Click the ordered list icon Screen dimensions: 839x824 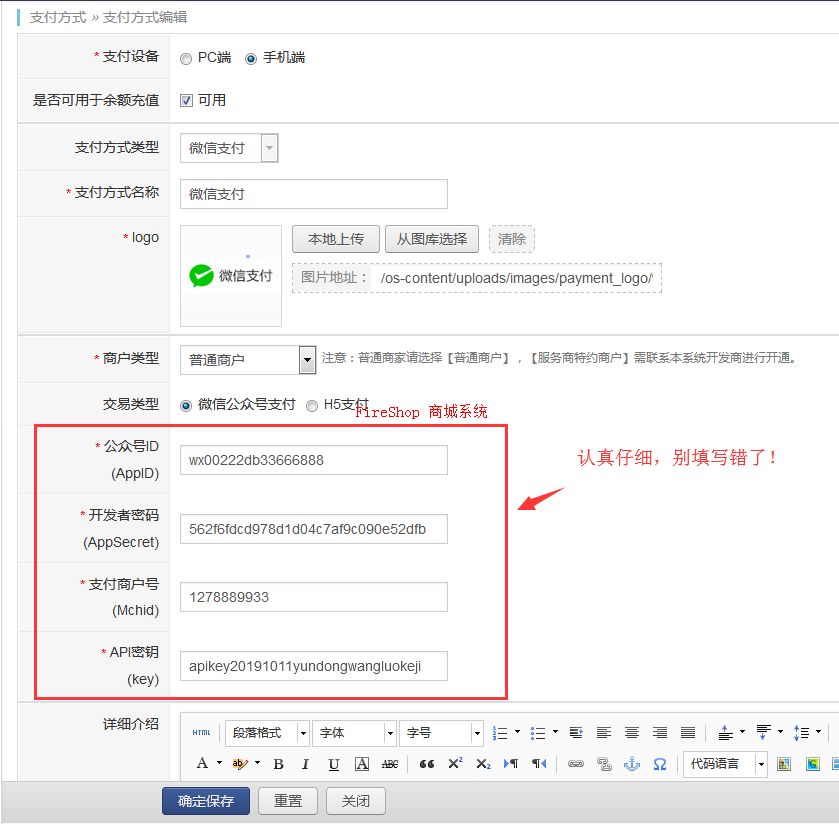coord(500,733)
